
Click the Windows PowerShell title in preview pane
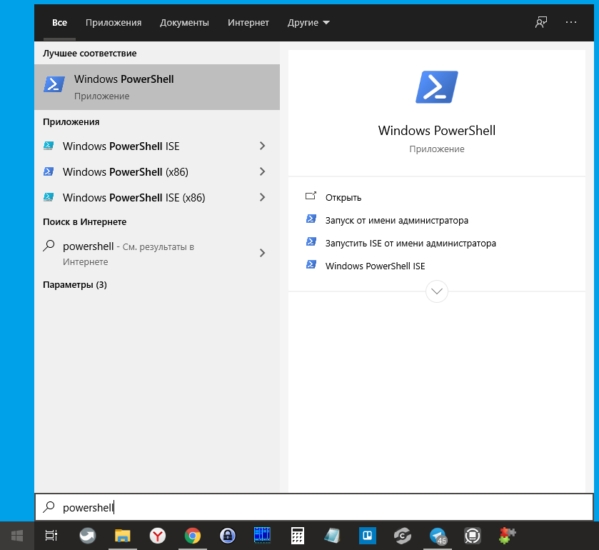click(437, 130)
